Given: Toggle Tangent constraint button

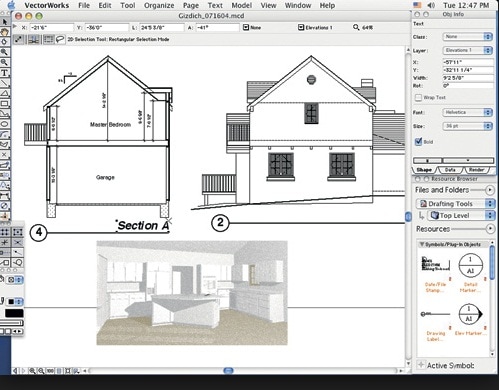Looking at the screenshot, I should (x=17, y=263).
